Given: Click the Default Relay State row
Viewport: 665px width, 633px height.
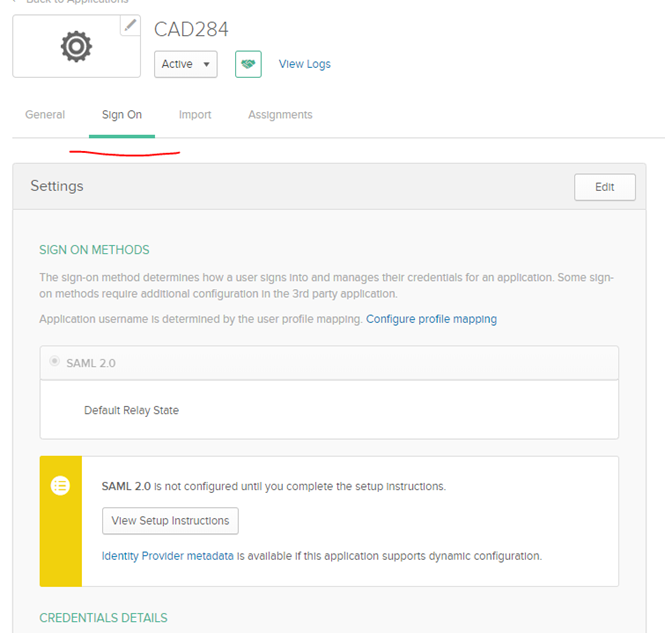Looking at the screenshot, I should pos(131,410).
